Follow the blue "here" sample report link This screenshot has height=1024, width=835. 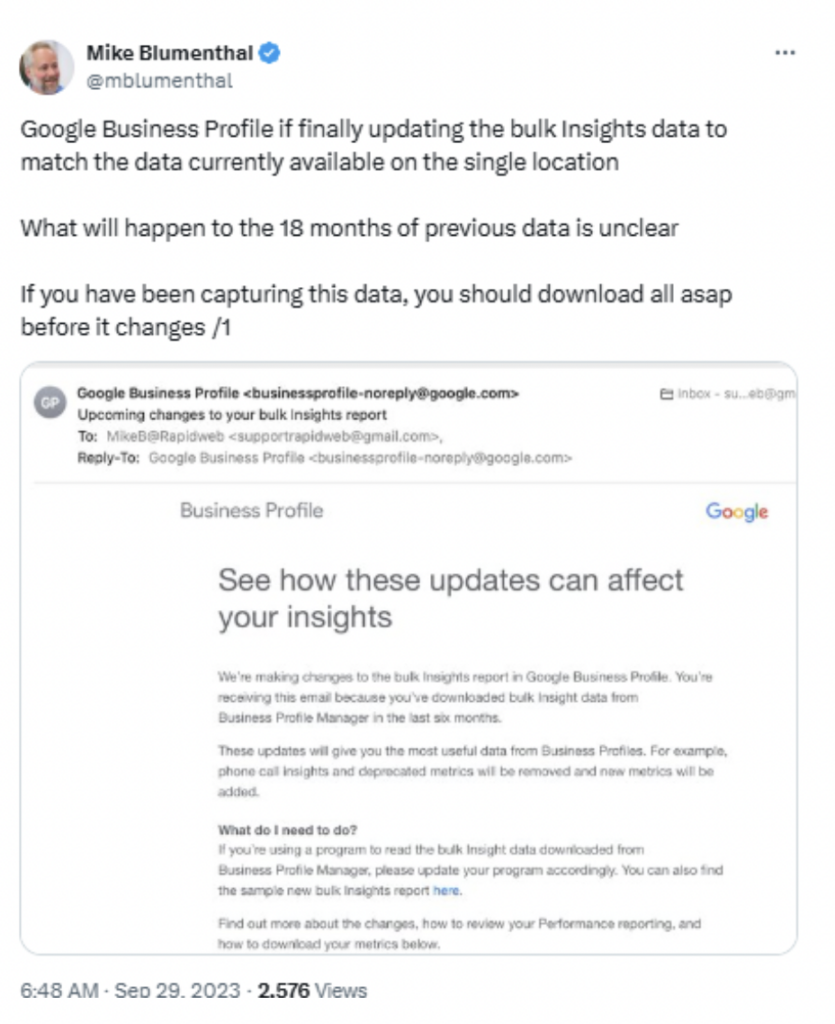pyautogui.click(x=446, y=890)
